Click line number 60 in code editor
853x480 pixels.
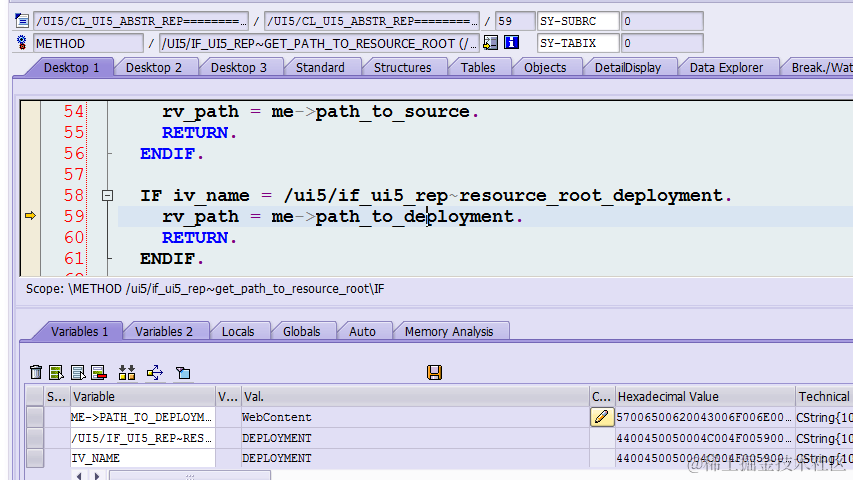[74, 237]
